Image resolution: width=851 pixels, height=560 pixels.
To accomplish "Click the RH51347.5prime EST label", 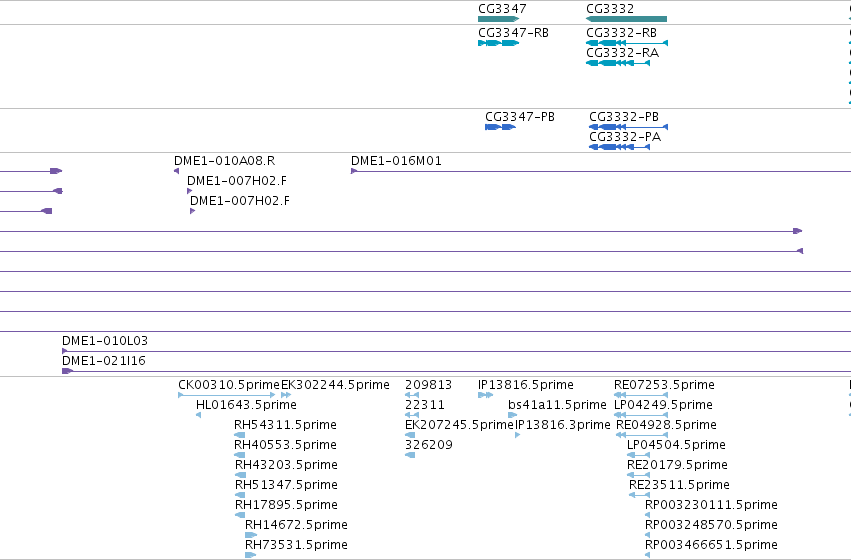I will pyautogui.click(x=286, y=485).
